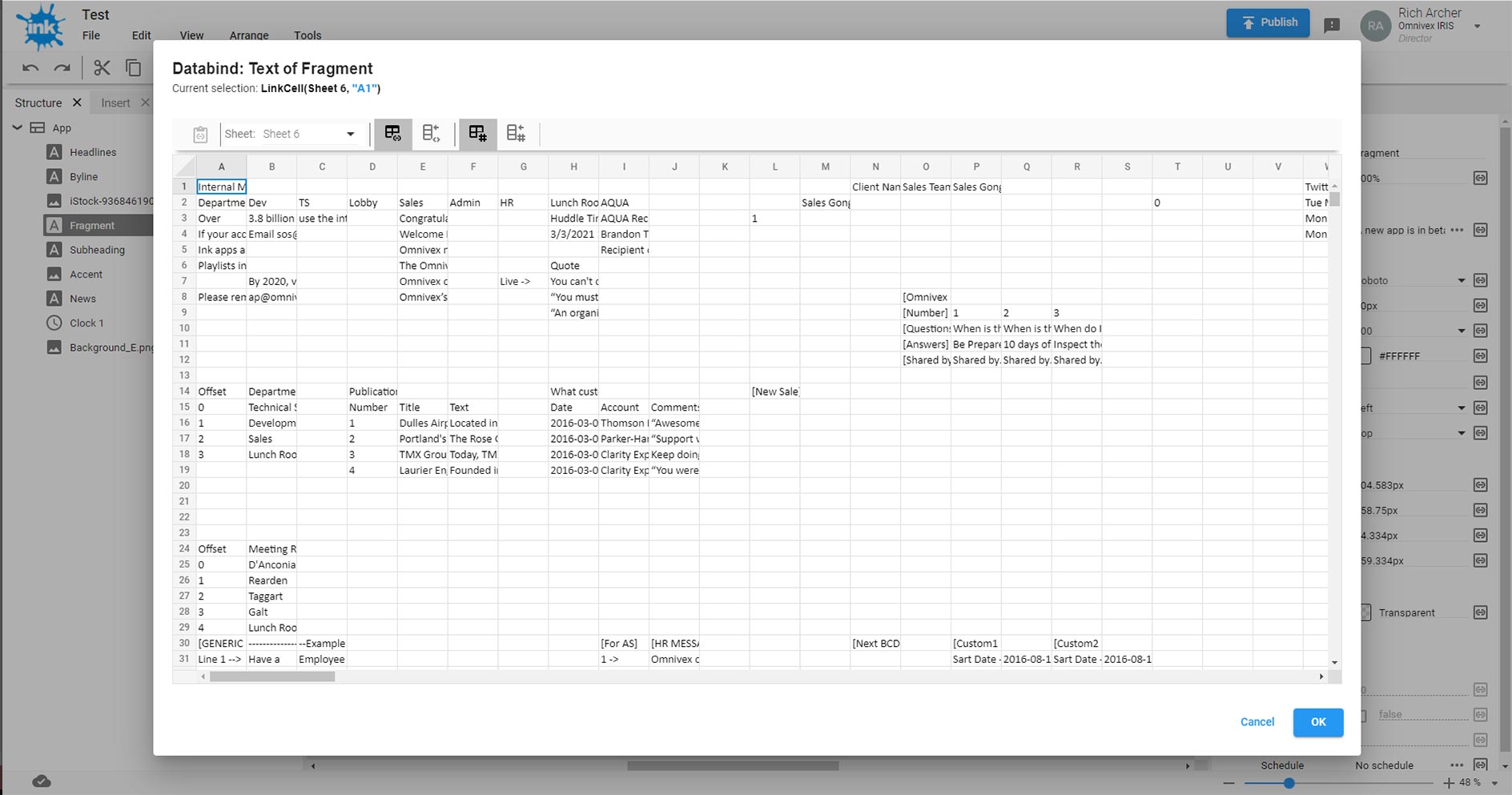Viewport: 1512px width, 795px height.
Task: Cancel the Databind dialog
Action: pos(1257,722)
